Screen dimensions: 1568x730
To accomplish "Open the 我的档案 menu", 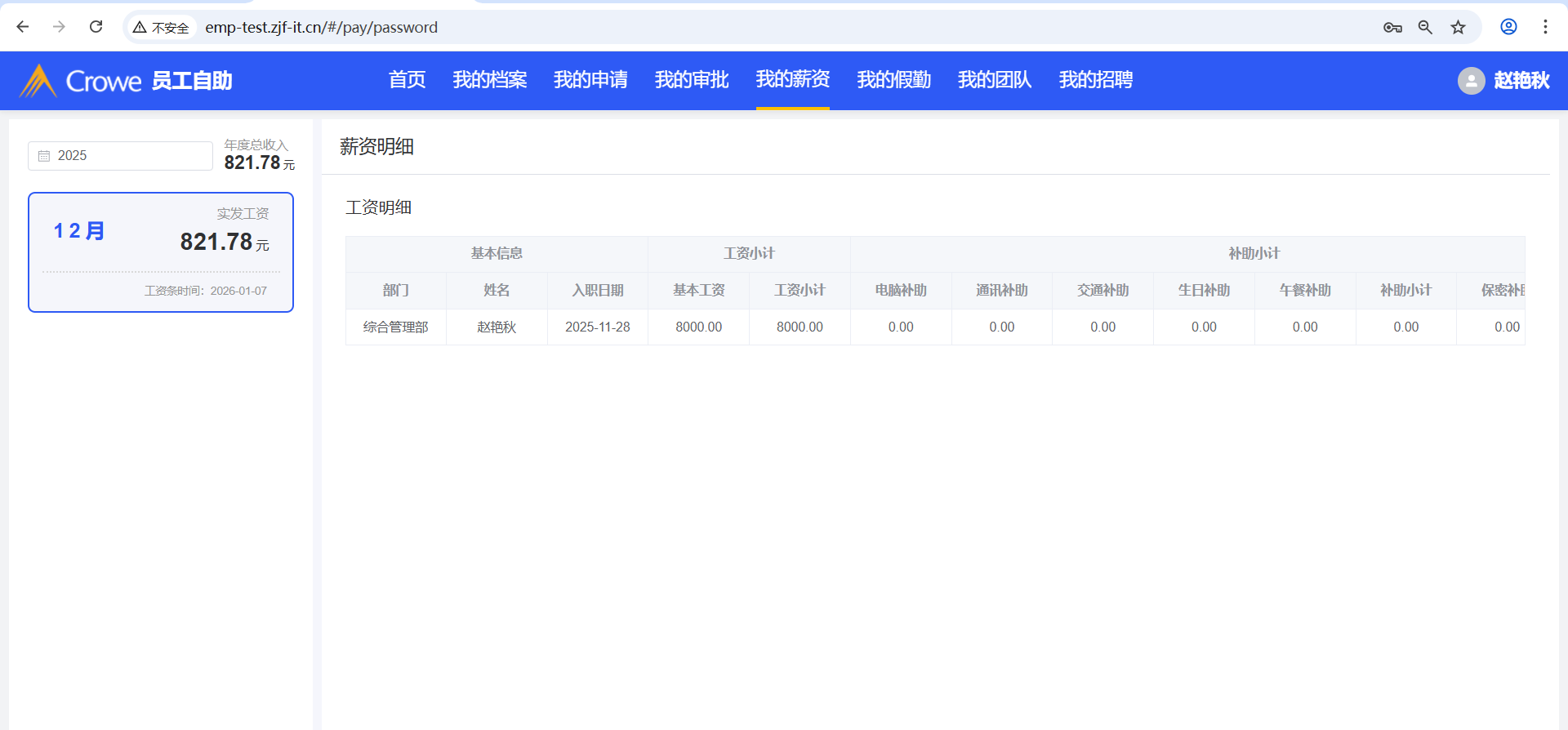I will click(489, 80).
